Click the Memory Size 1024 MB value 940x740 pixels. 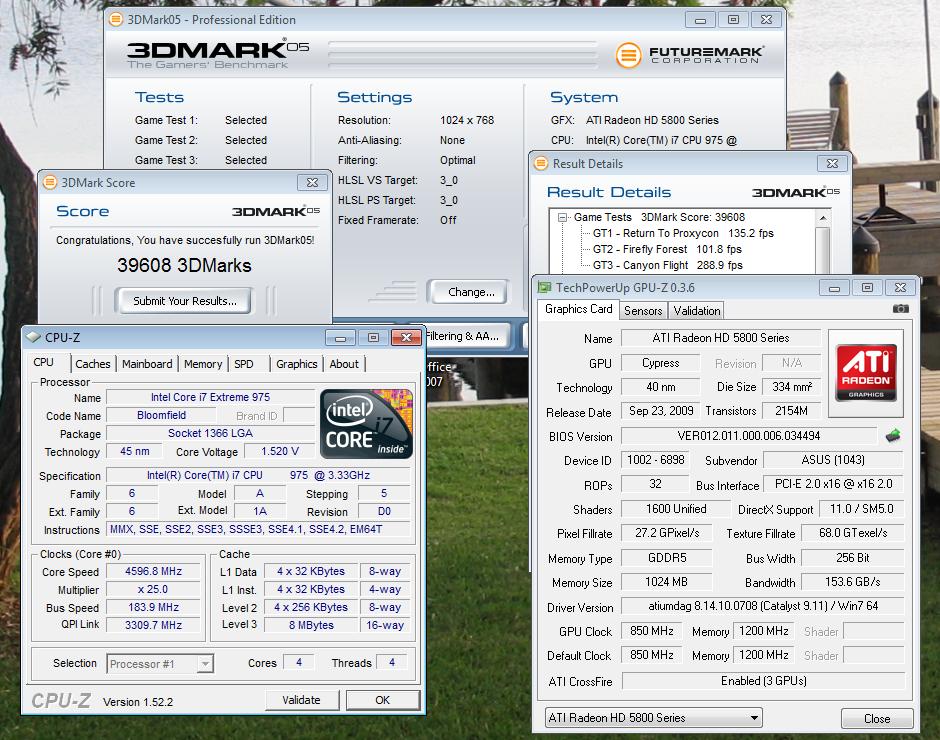pos(666,582)
